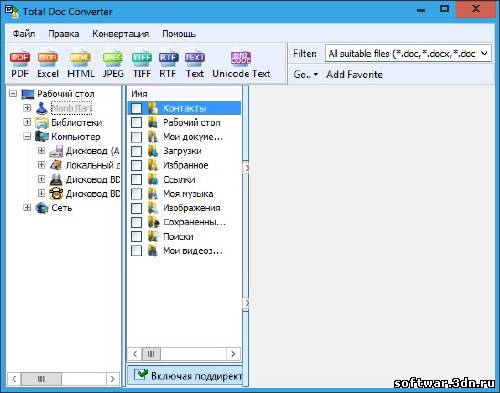The image size is (500, 393).
Task: Click the Библиотеки tree icon
Action: (42, 123)
